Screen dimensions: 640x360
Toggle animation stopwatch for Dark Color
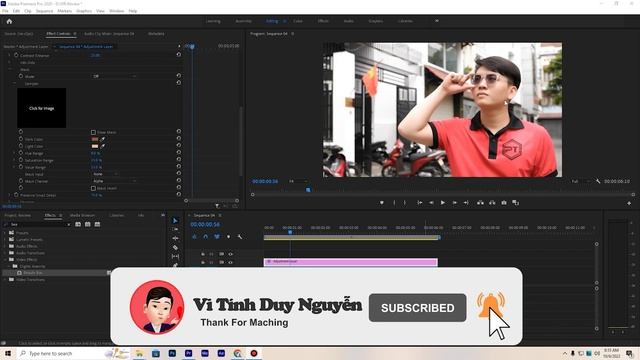(21, 139)
